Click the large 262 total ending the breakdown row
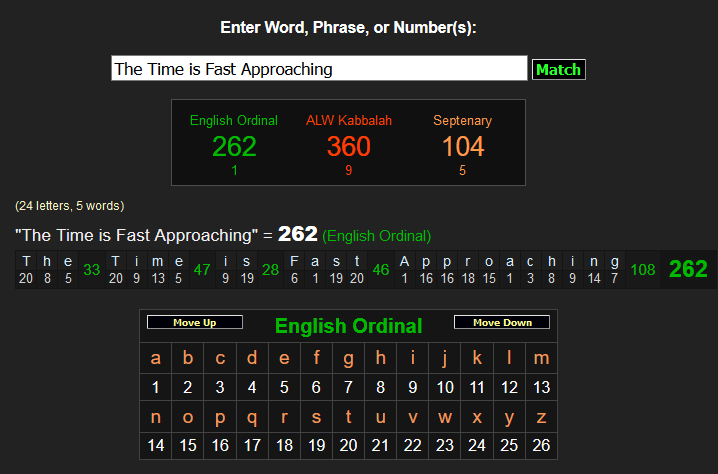Viewport: 718px width, 474px height. coord(688,269)
